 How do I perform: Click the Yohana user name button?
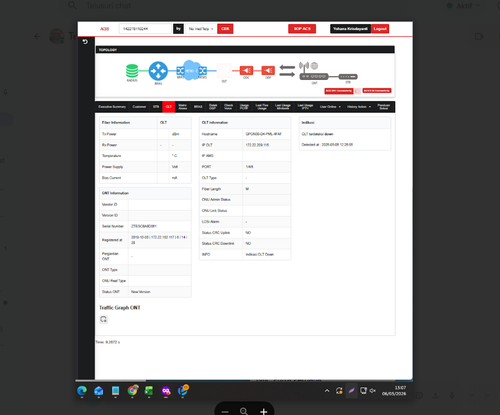coord(351,29)
